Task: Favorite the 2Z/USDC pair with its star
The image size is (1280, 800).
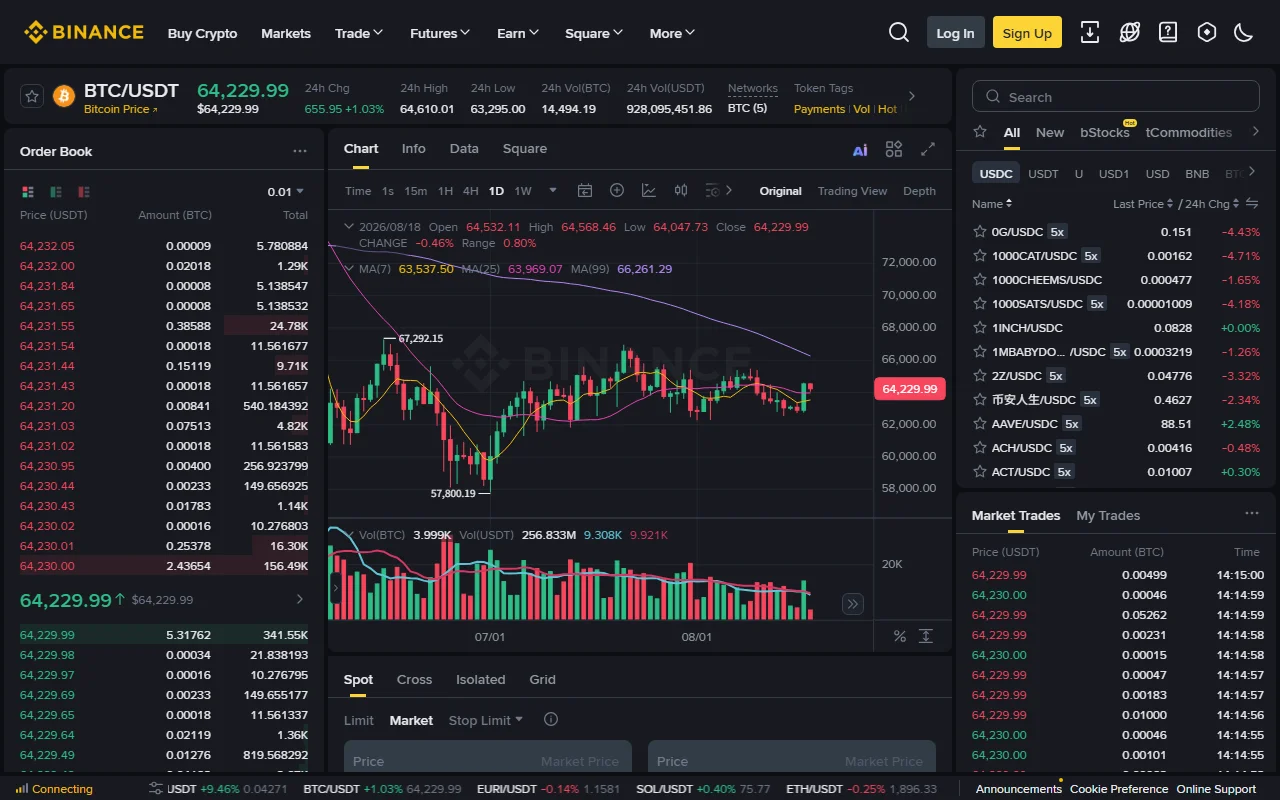Action: coord(980,375)
